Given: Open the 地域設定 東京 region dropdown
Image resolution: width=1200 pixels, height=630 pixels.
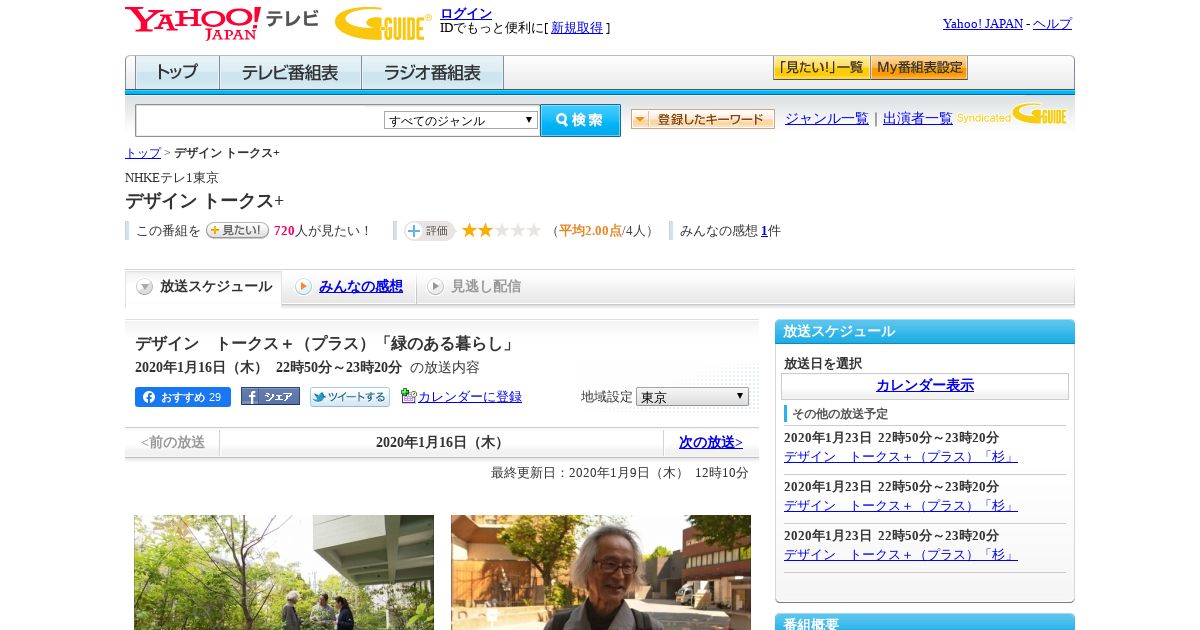Looking at the screenshot, I should (692, 397).
